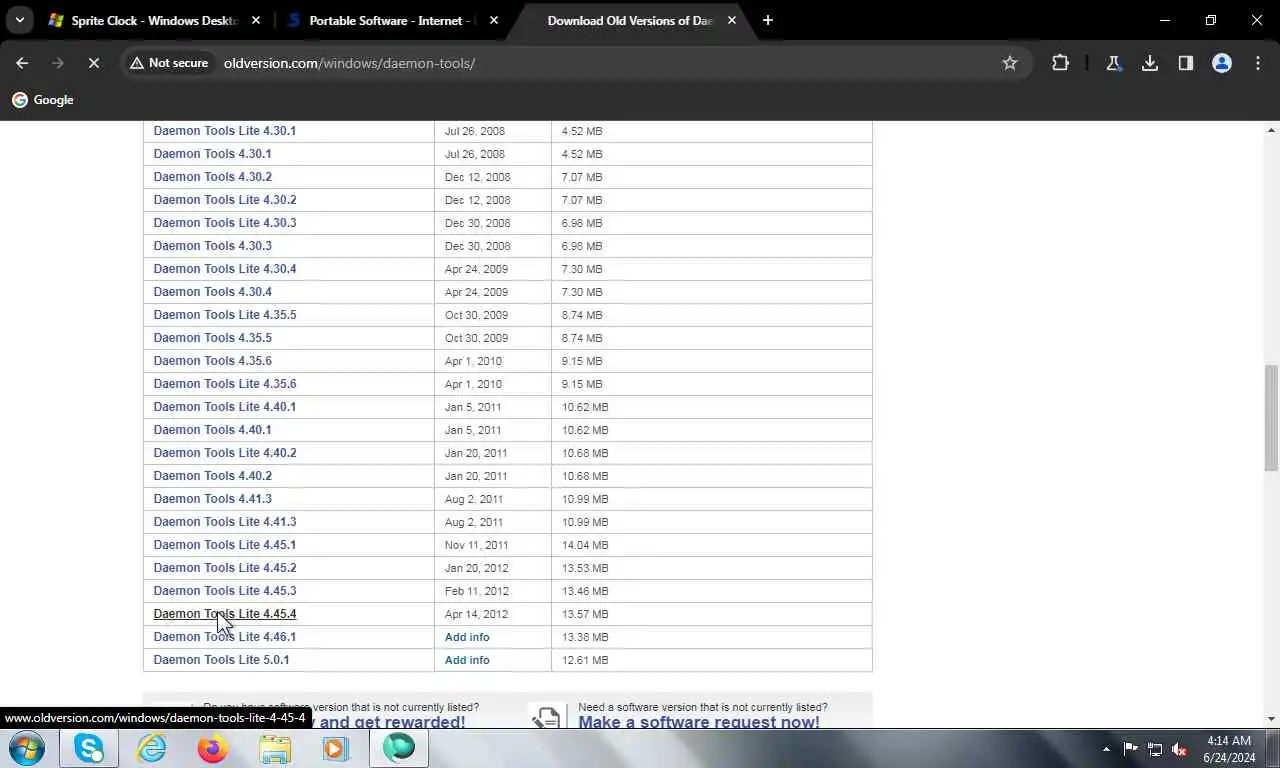This screenshot has width=1280, height=768.
Task: Close the Download Old Versions tab
Action: [x=732, y=20]
